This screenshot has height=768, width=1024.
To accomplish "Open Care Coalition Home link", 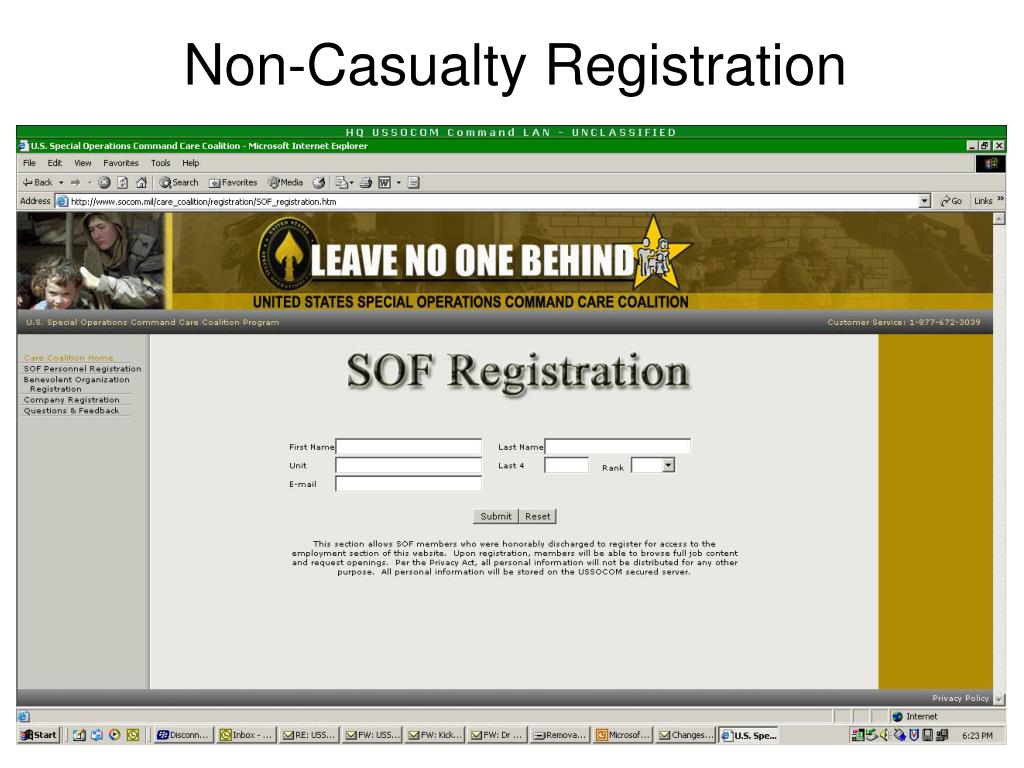I will pyautogui.click(x=69, y=358).
